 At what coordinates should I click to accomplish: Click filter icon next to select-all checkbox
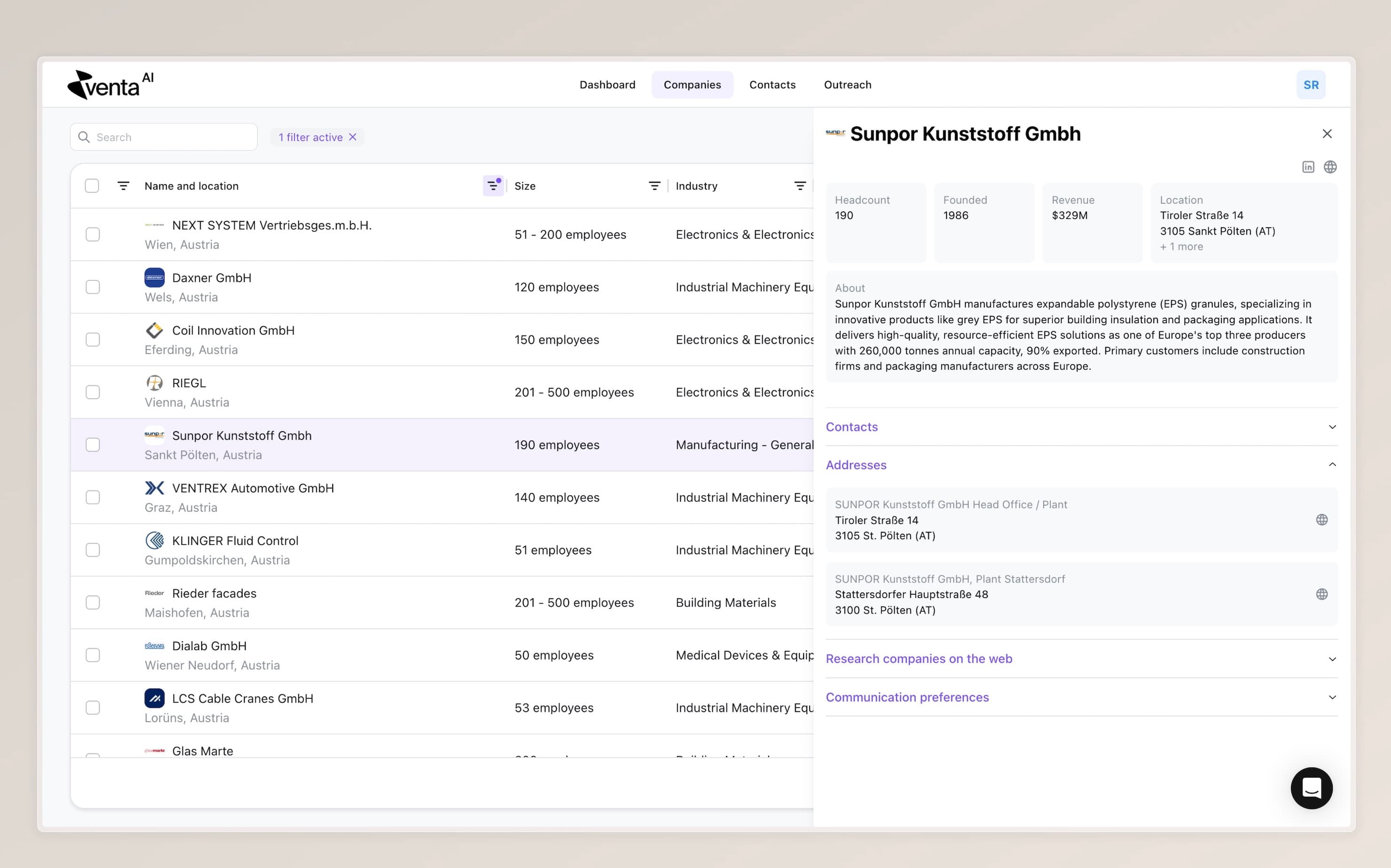point(123,186)
